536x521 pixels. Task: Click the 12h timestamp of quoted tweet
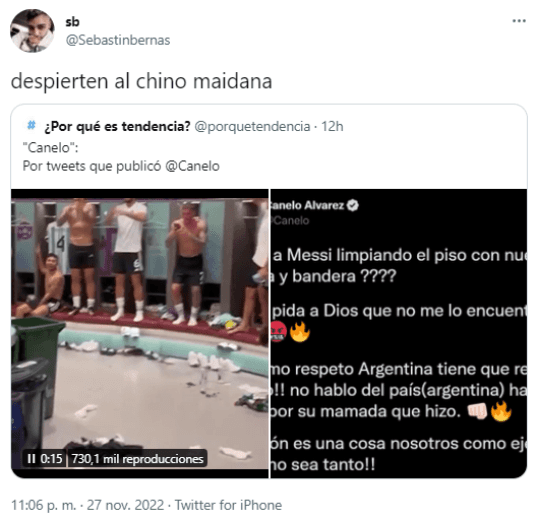(332, 126)
